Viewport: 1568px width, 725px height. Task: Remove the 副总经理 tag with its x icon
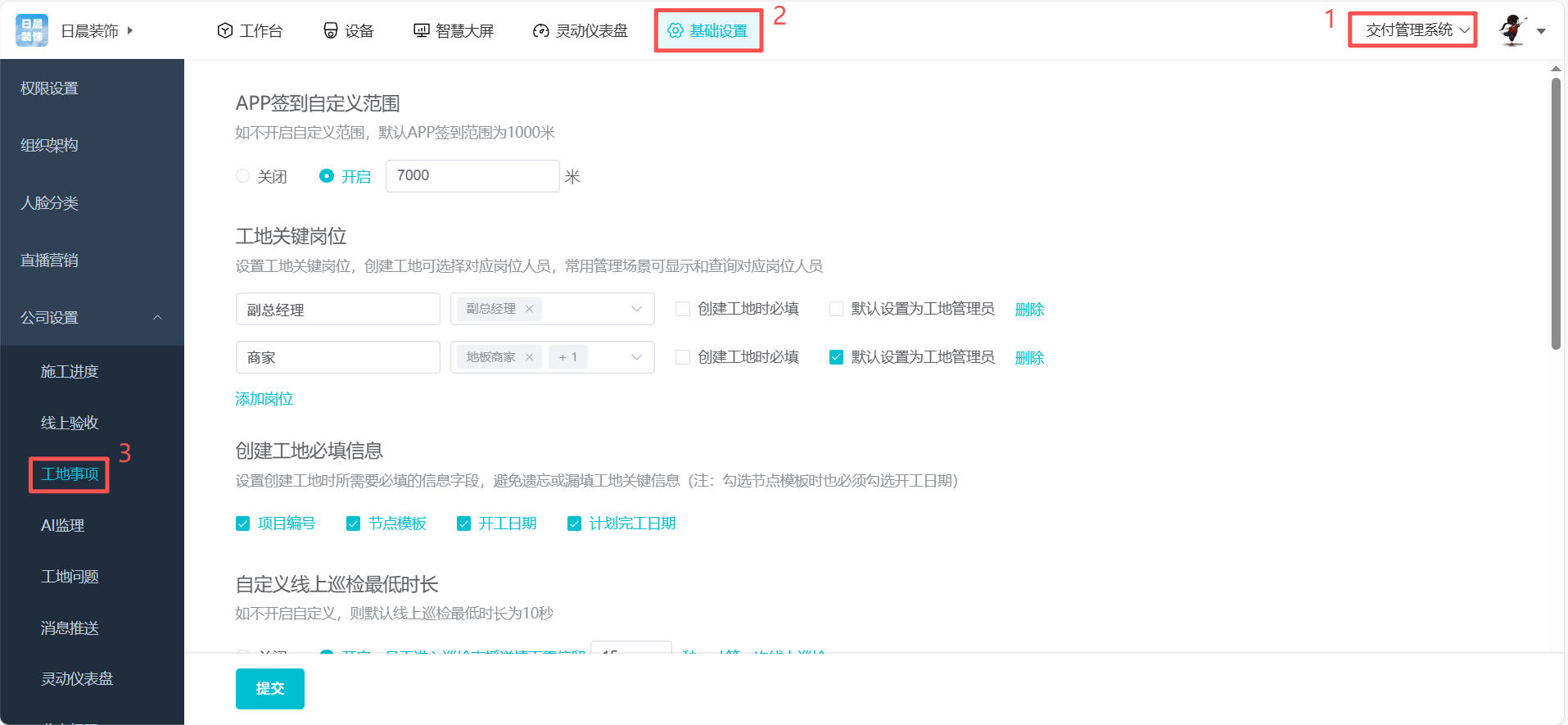click(x=529, y=309)
